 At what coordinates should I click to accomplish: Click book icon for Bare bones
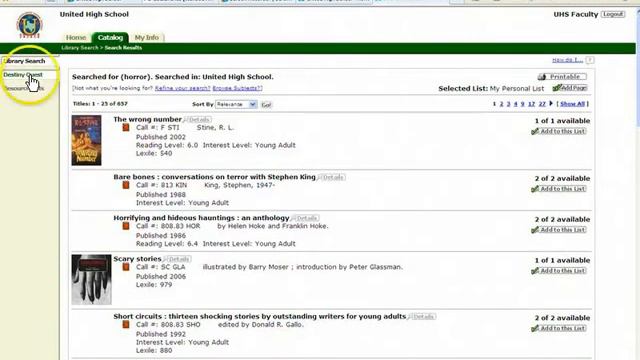click(126, 185)
